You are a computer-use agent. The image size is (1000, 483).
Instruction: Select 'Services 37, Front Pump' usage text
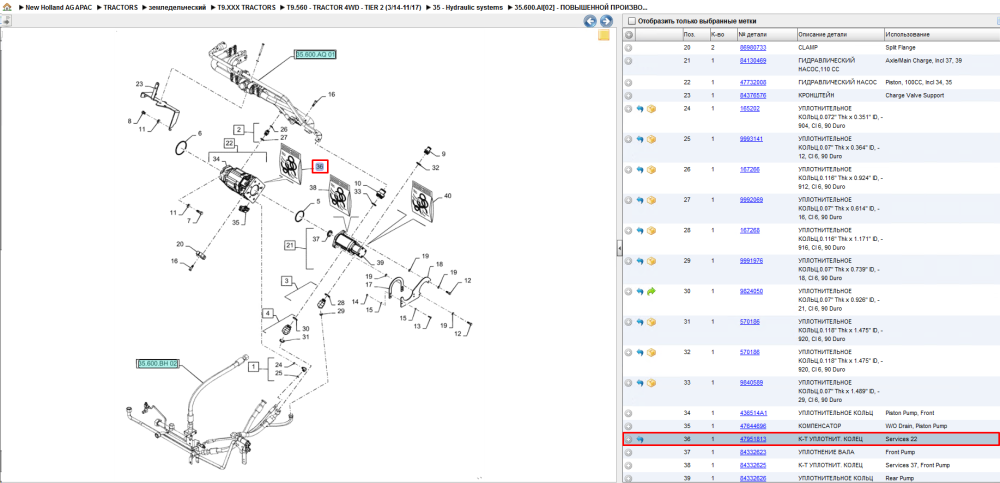[917, 466]
